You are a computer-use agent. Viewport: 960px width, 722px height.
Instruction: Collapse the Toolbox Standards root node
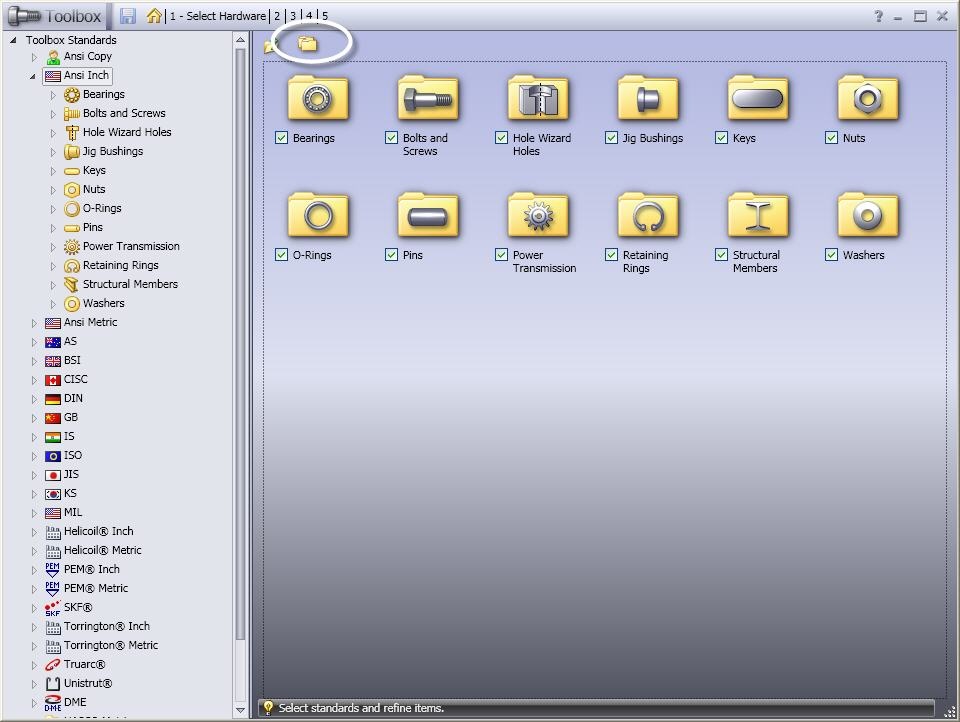coord(13,40)
